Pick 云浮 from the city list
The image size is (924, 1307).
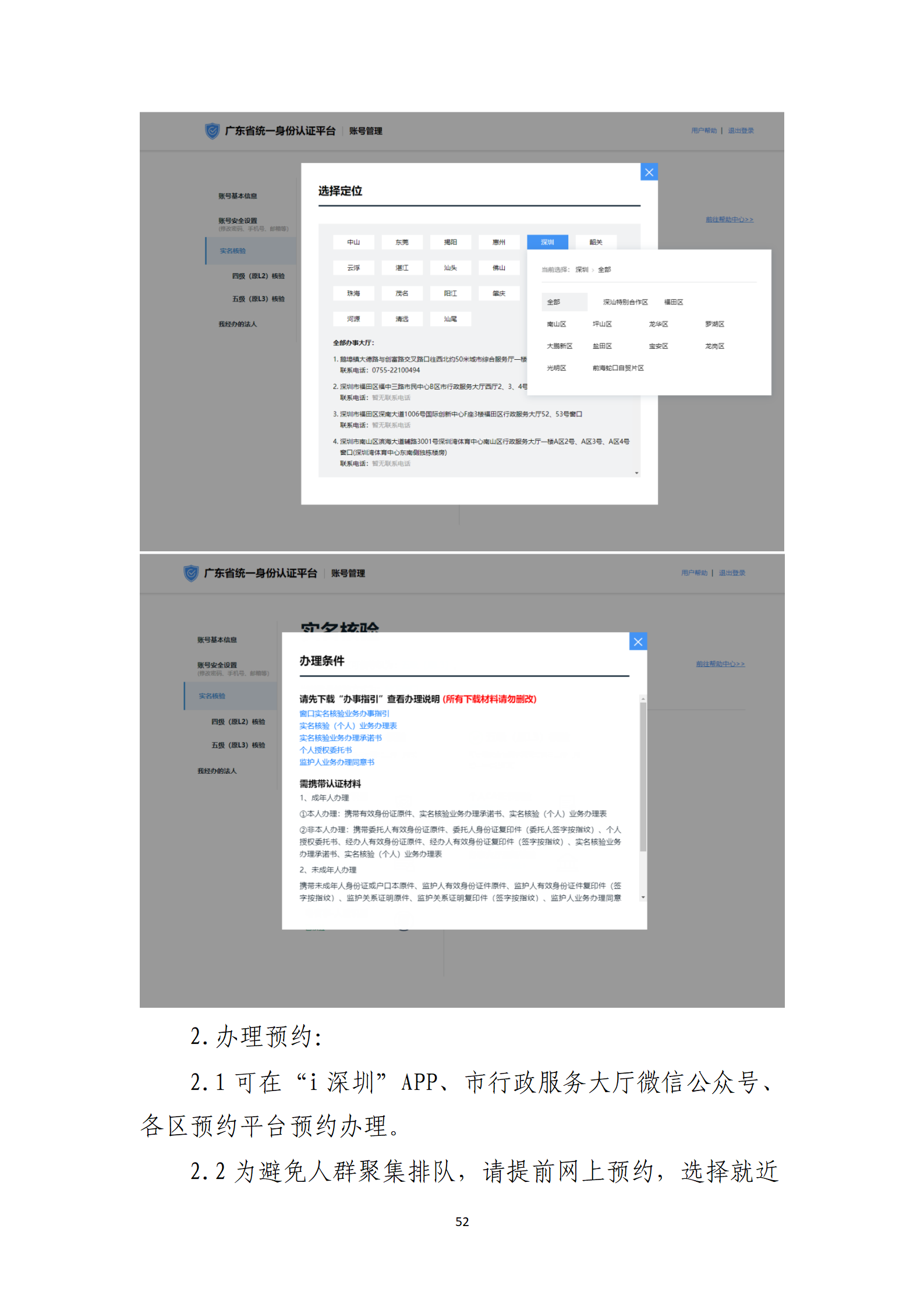pos(353,268)
